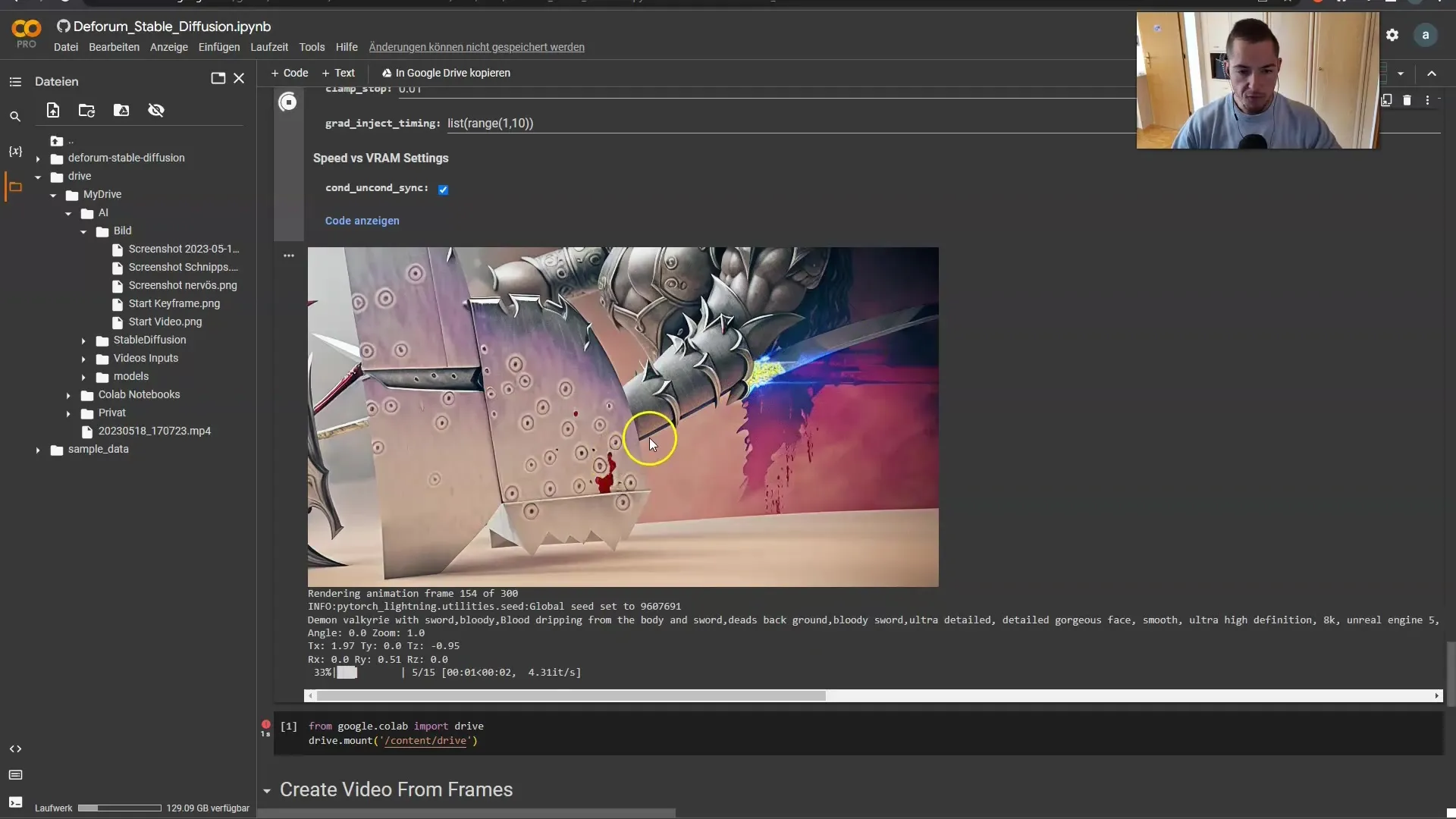Open the Laufzeit menu

(x=269, y=47)
